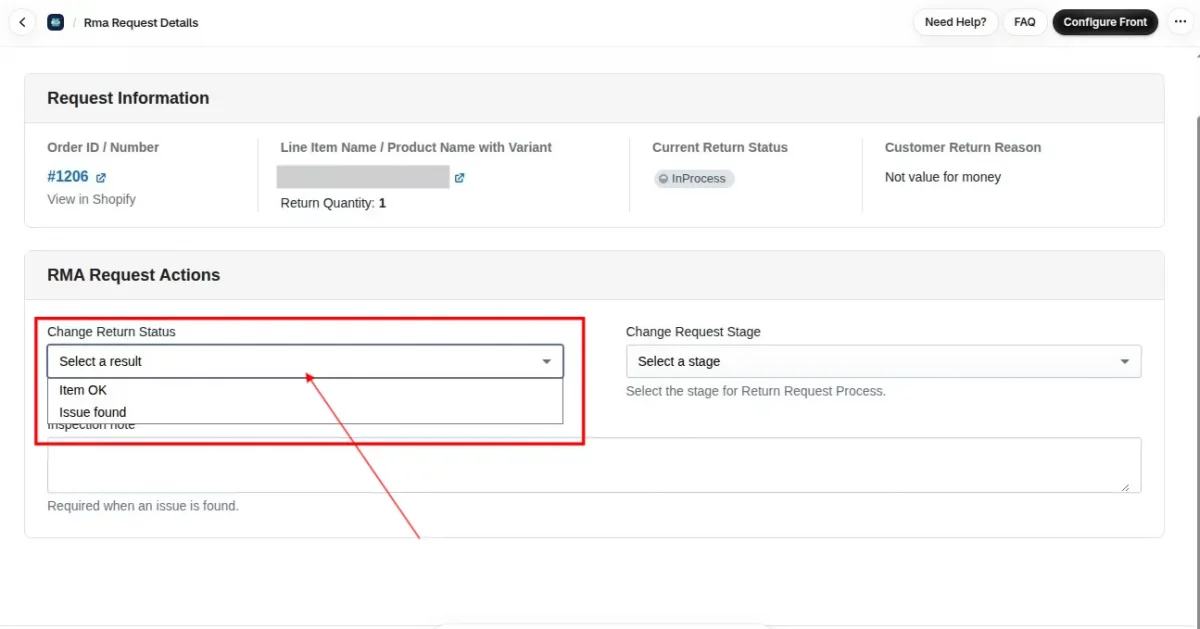The image size is (1200, 629).
Task: Focus the inspection note text area
Action: pos(594,465)
